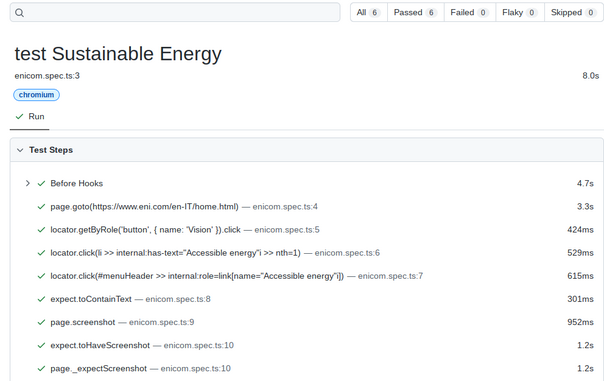
Task: Filter by Failed tests
Action: point(470,13)
